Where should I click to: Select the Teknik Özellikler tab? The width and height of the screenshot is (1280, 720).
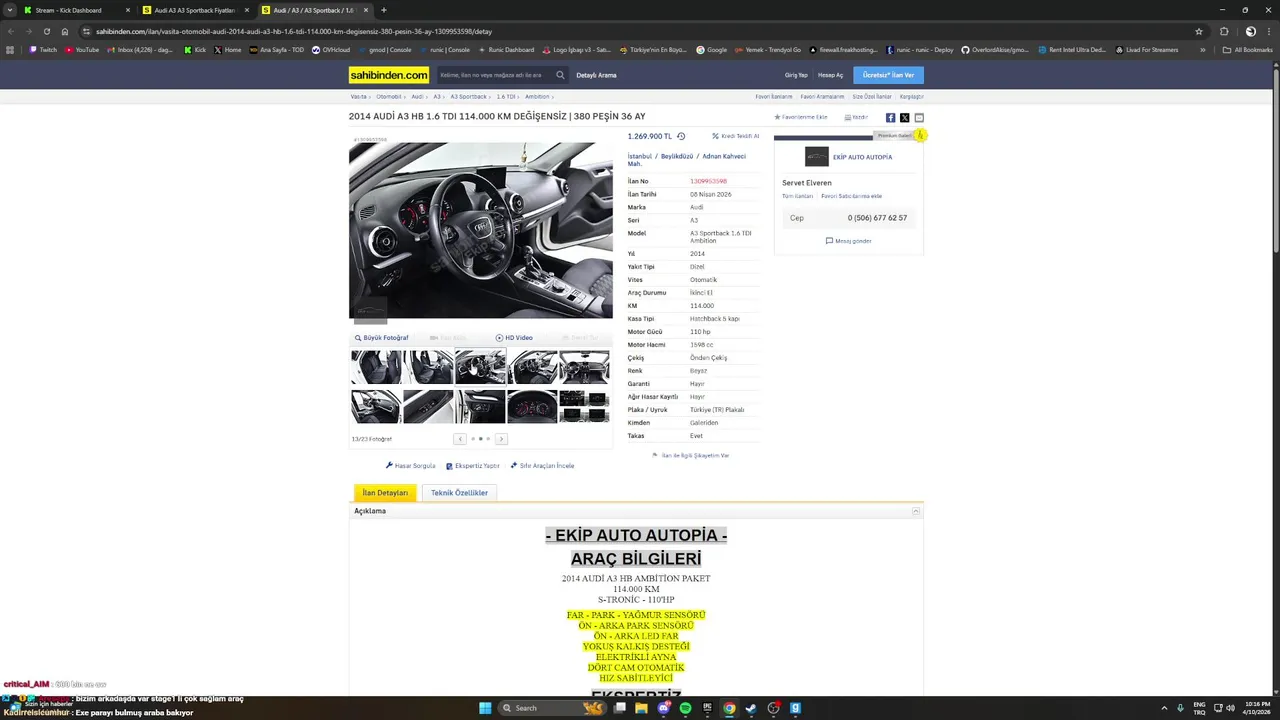point(459,493)
